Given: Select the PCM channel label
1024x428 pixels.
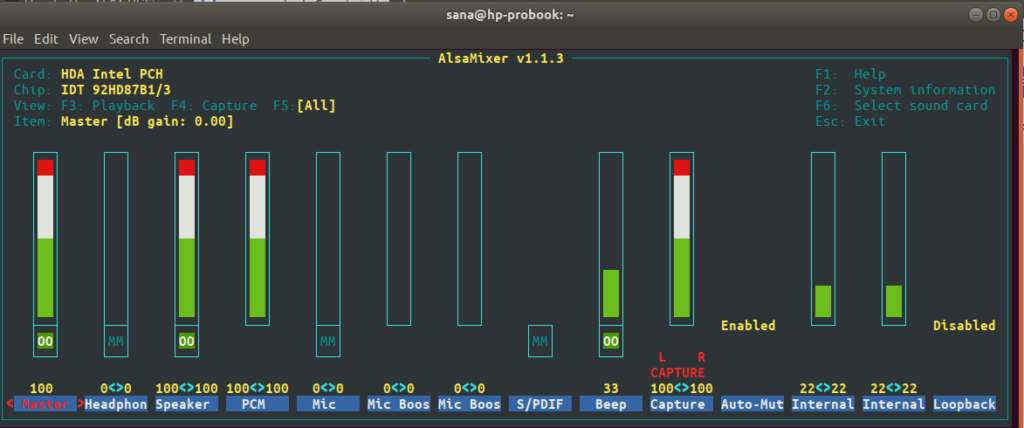Looking at the screenshot, I should [x=257, y=404].
